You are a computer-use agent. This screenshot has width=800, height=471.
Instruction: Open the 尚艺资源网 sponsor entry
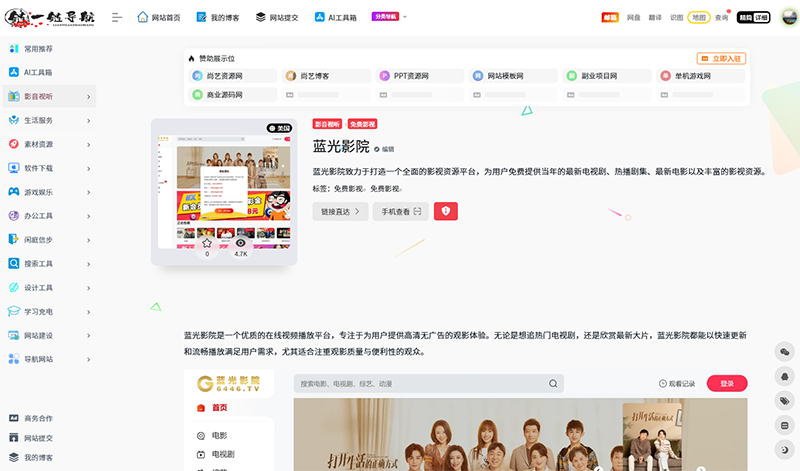pyautogui.click(x=232, y=76)
